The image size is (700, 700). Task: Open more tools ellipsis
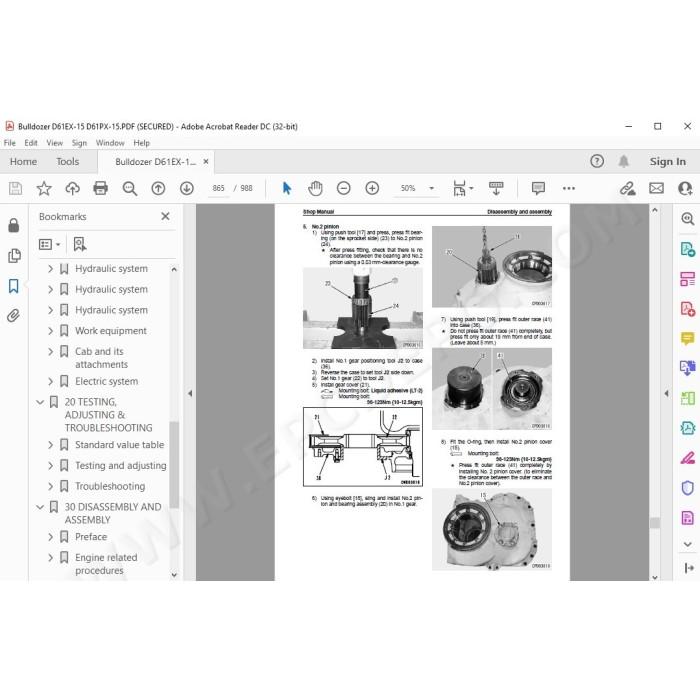569,188
